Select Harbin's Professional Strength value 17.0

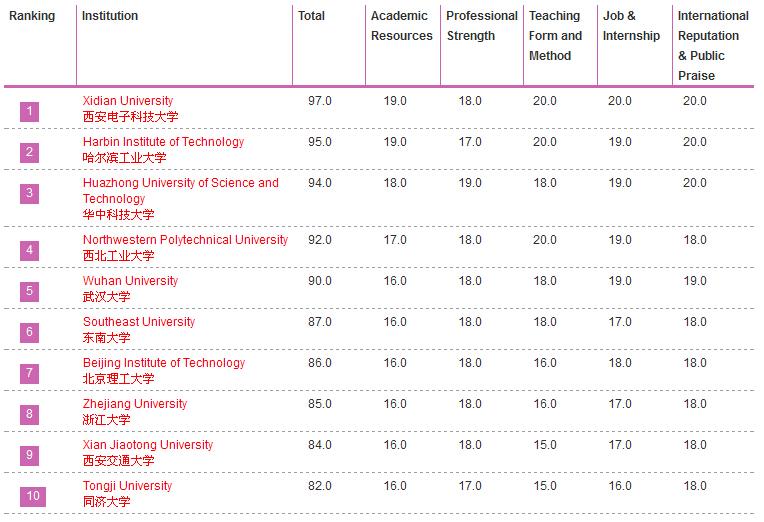(x=470, y=142)
